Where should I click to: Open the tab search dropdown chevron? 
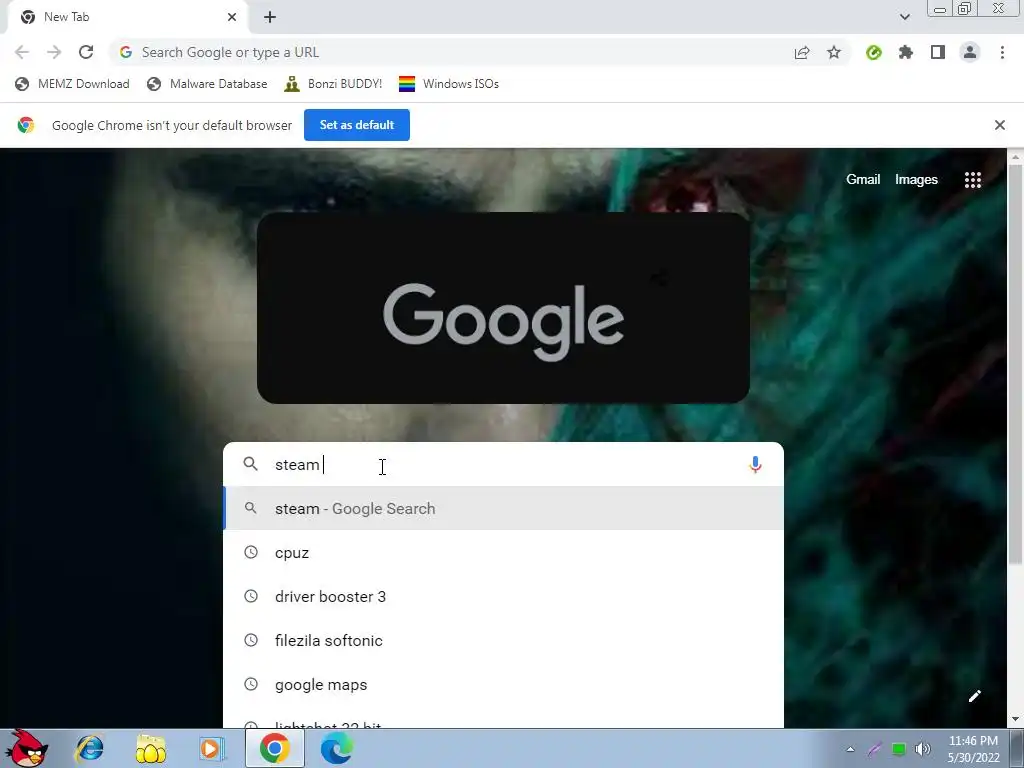pyautogui.click(x=904, y=17)
